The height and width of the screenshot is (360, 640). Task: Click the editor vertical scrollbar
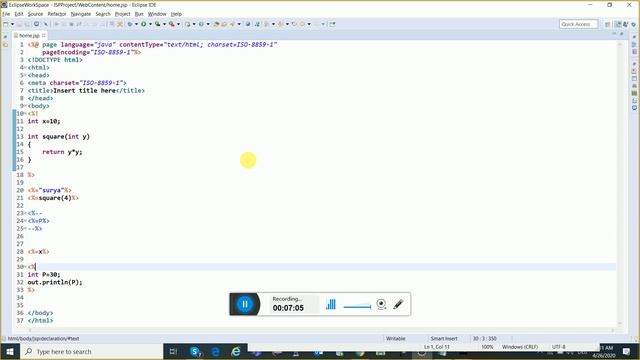[x=620, y=184]
